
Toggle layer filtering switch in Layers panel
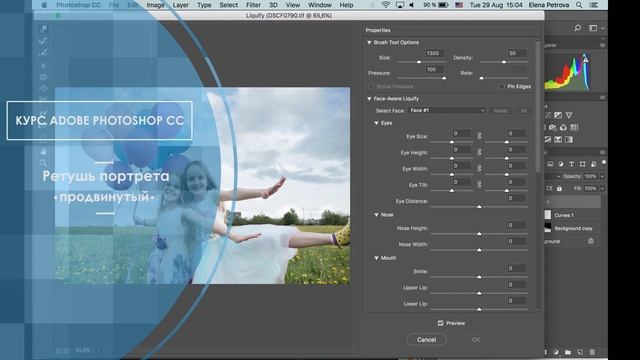point(603,163)
